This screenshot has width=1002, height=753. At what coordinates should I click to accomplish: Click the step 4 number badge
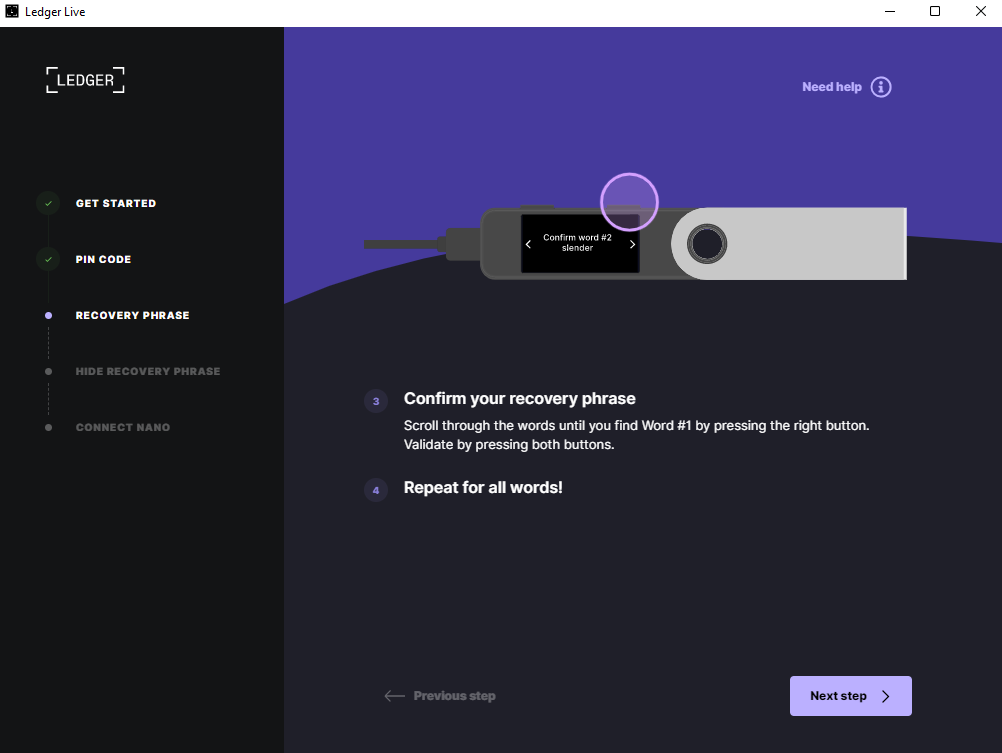coord(376,490)
